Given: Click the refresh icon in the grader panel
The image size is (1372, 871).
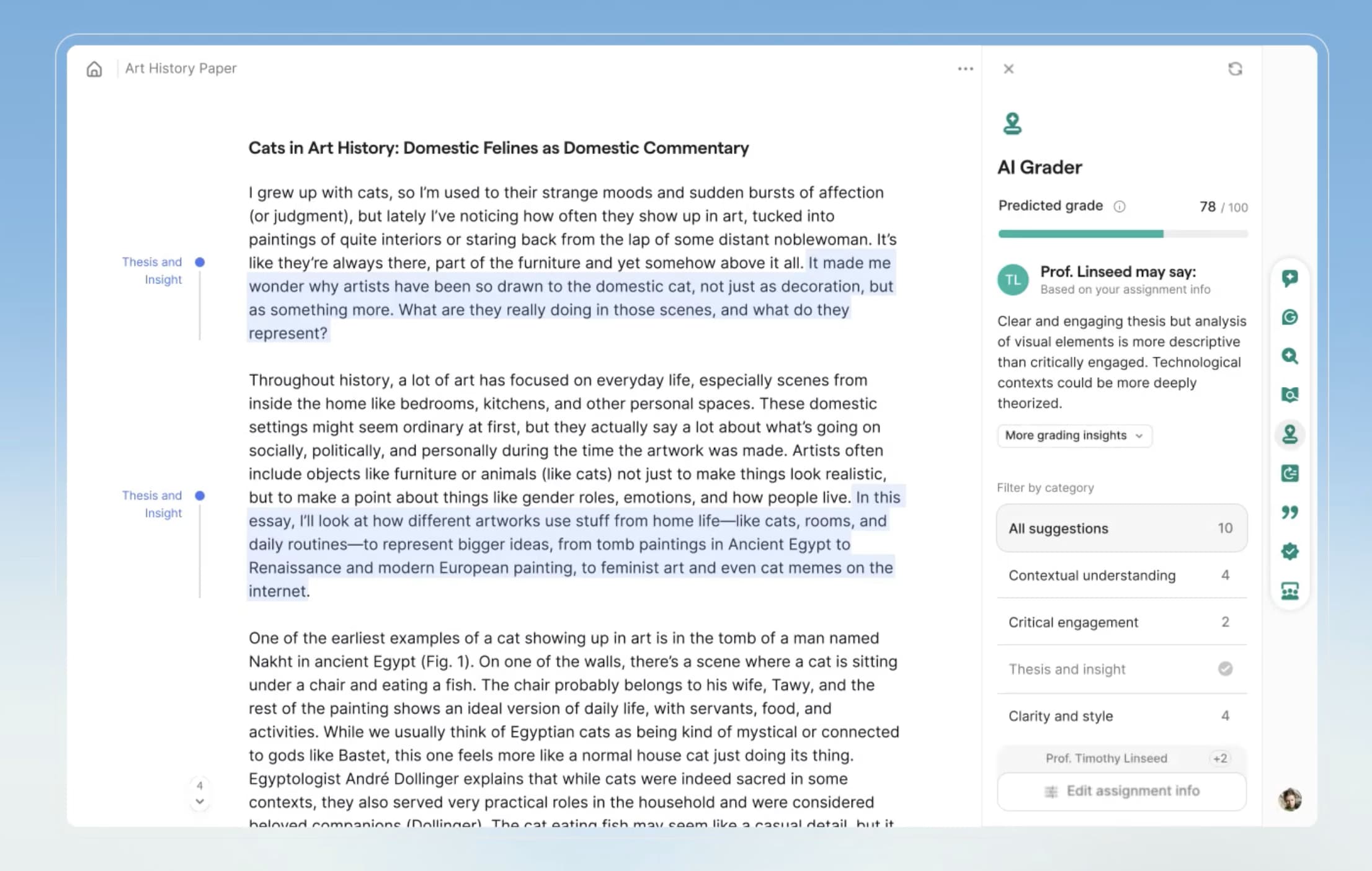Looking at the screenshot, I should coord(1235,69).
